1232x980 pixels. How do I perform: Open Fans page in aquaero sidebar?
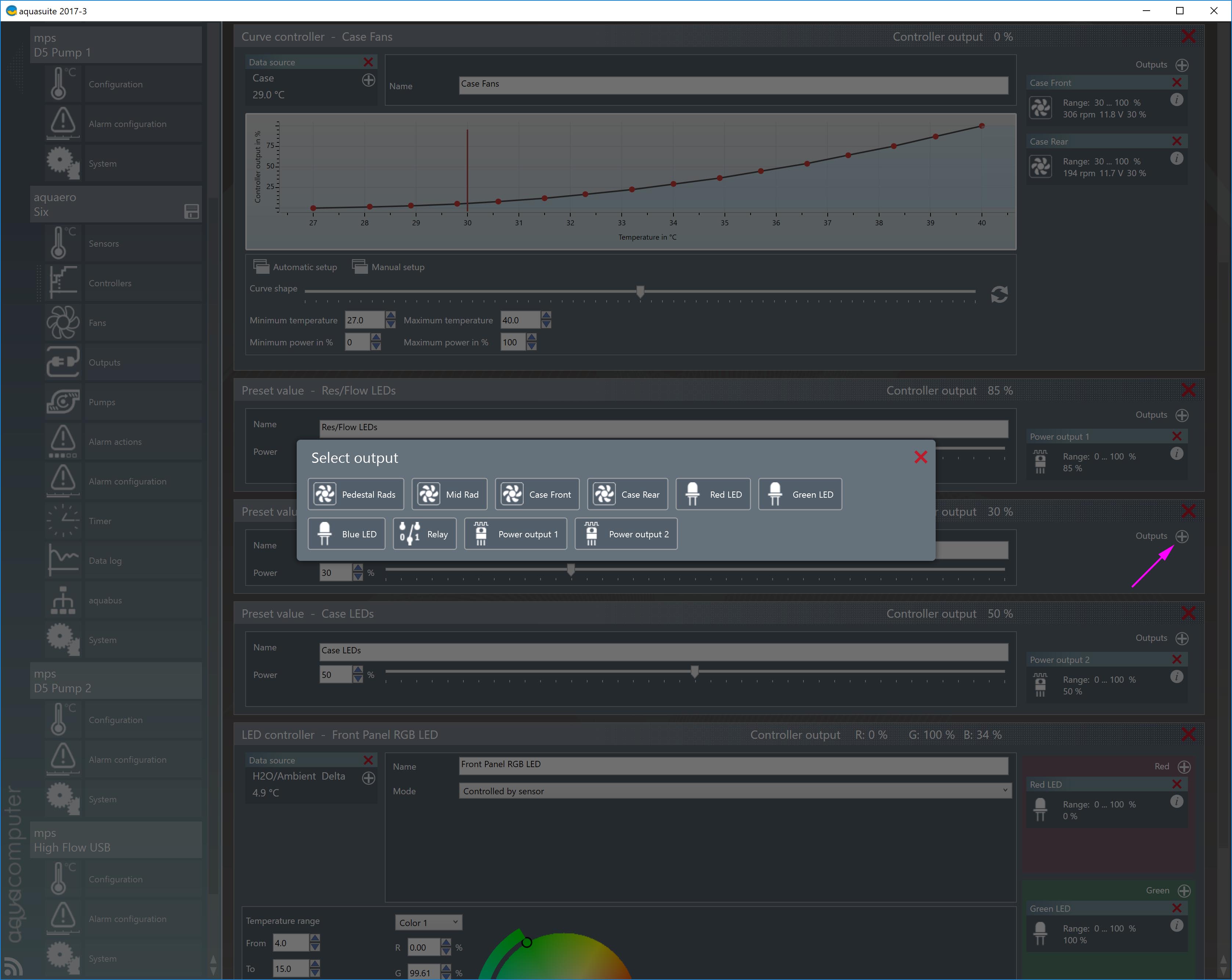pos(97,323)
